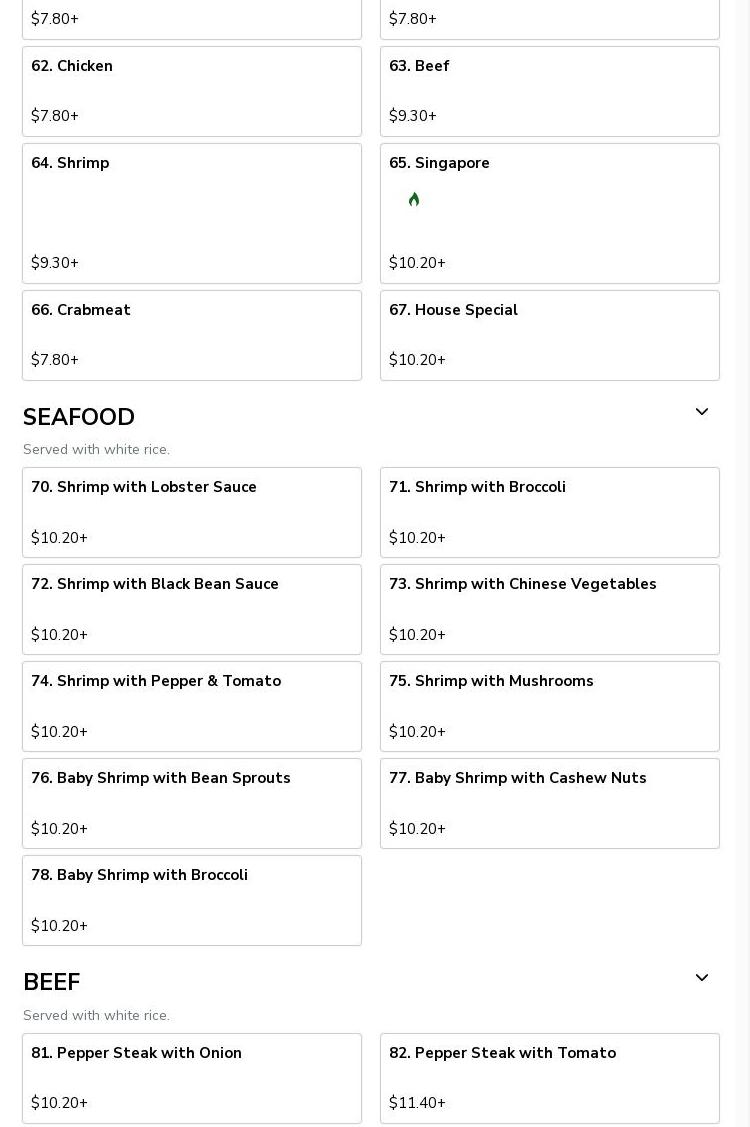Choose 82. Pepper Steak with Tomato
Viewport: 750px width, 1127px height.
550,1078
